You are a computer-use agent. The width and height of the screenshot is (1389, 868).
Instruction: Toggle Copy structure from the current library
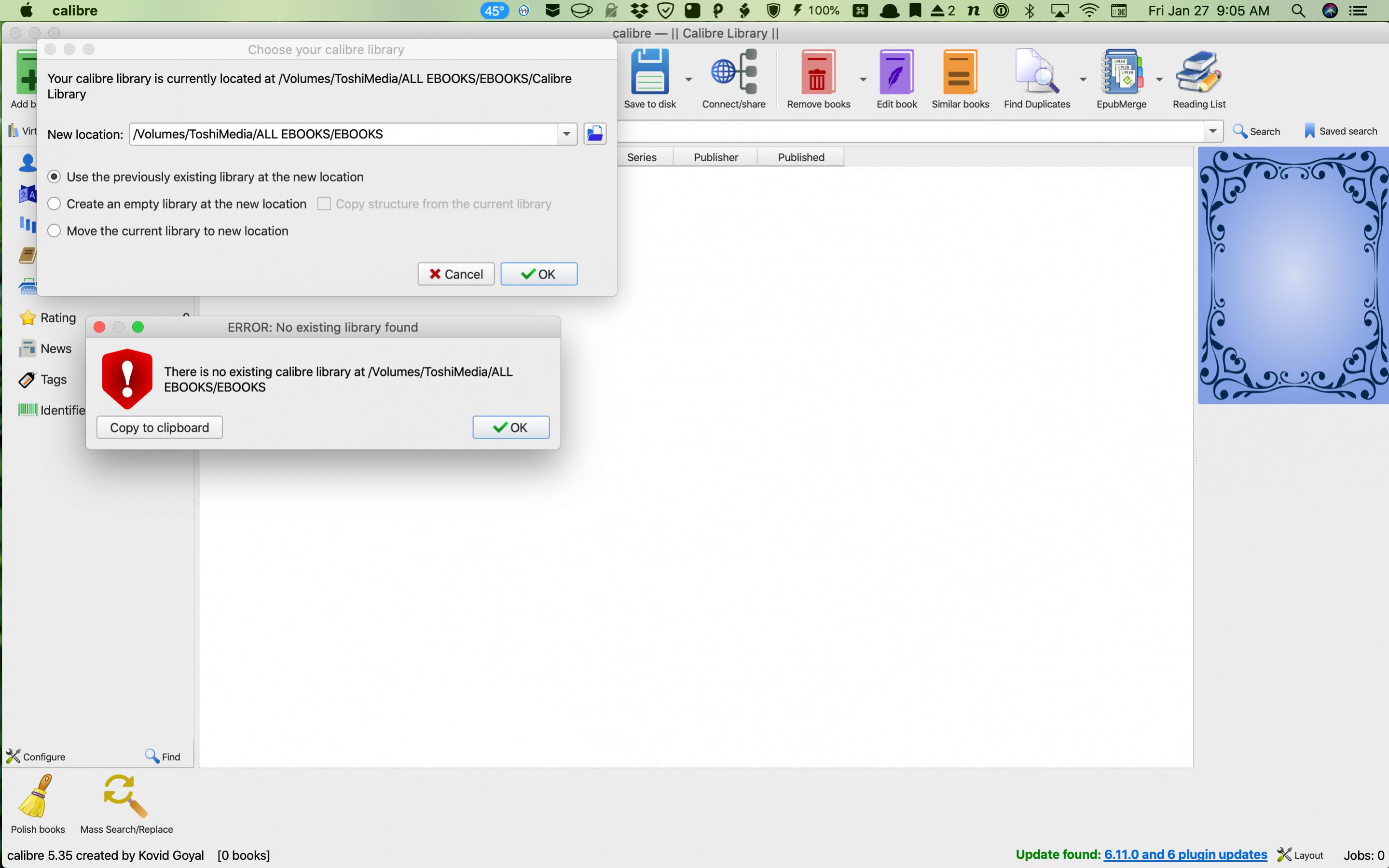click(435, 204)
